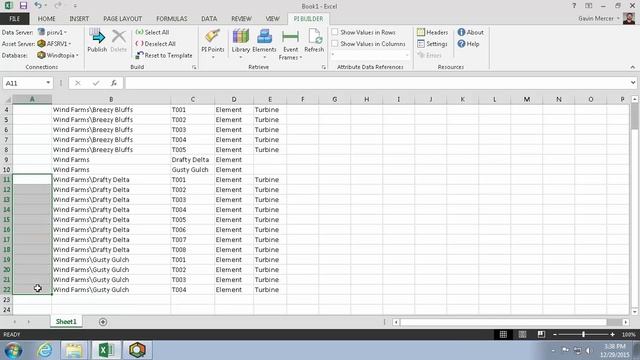Expand the formula bar
640x360 pixels.
pos(633,83)
